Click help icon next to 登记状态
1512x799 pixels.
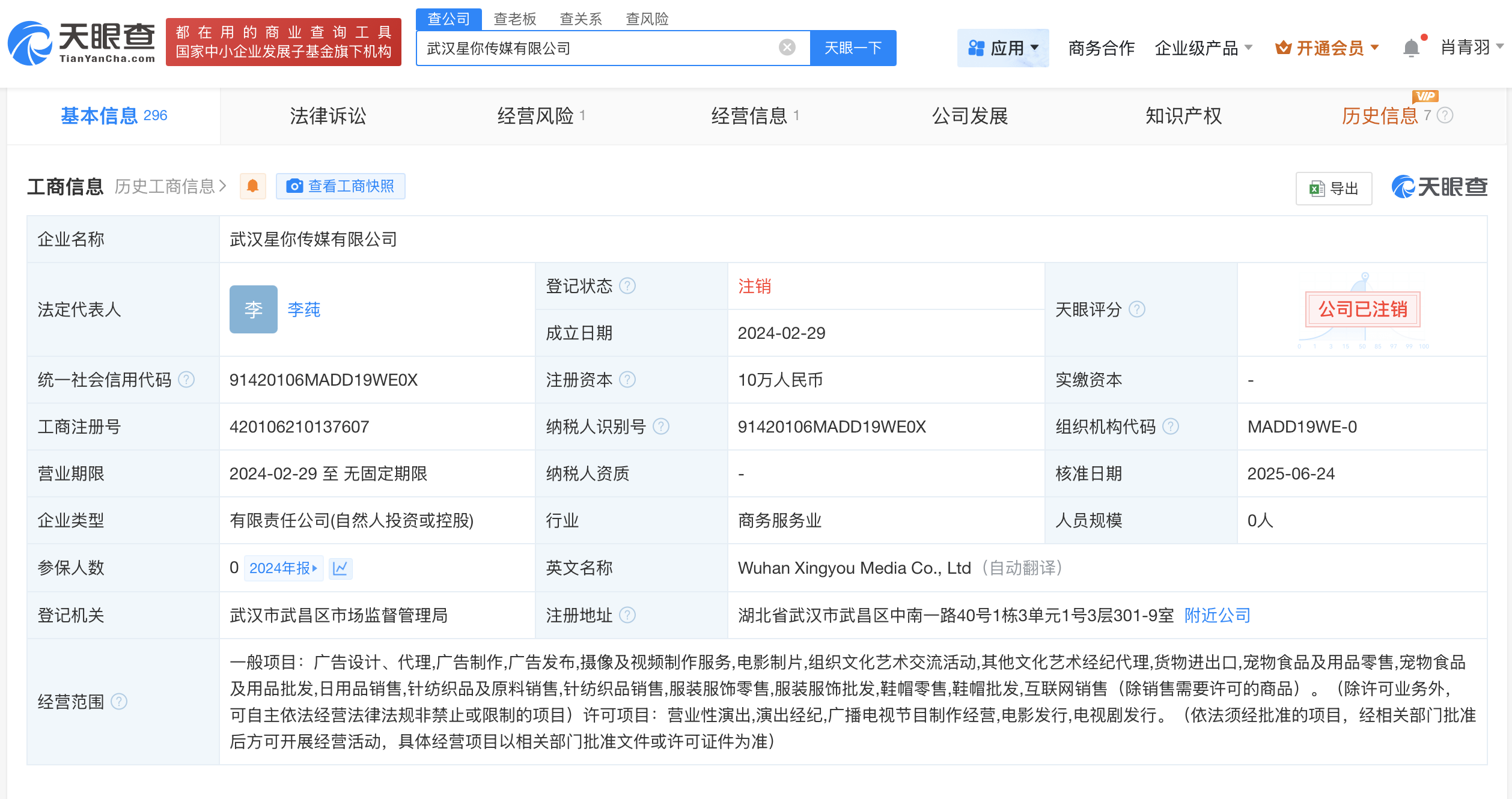click(627, 286)
